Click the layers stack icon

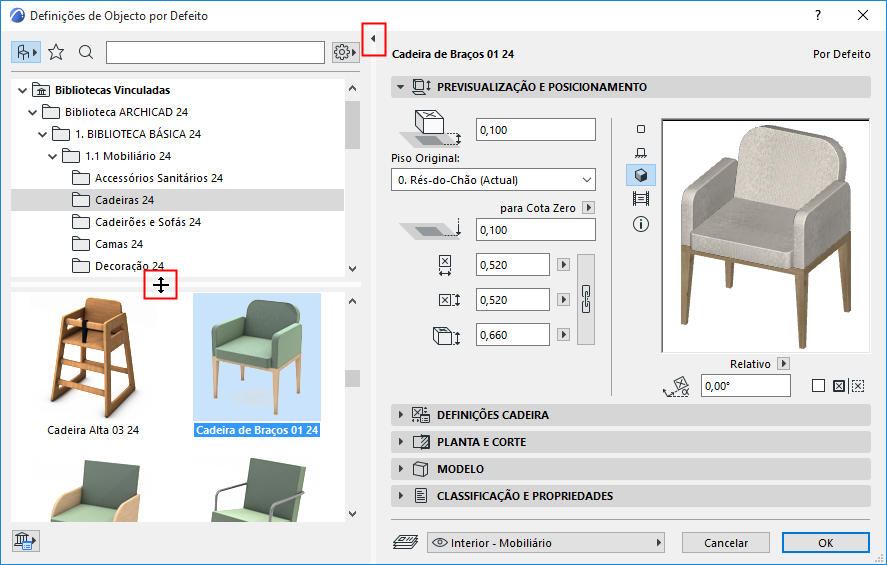[405, 543]
